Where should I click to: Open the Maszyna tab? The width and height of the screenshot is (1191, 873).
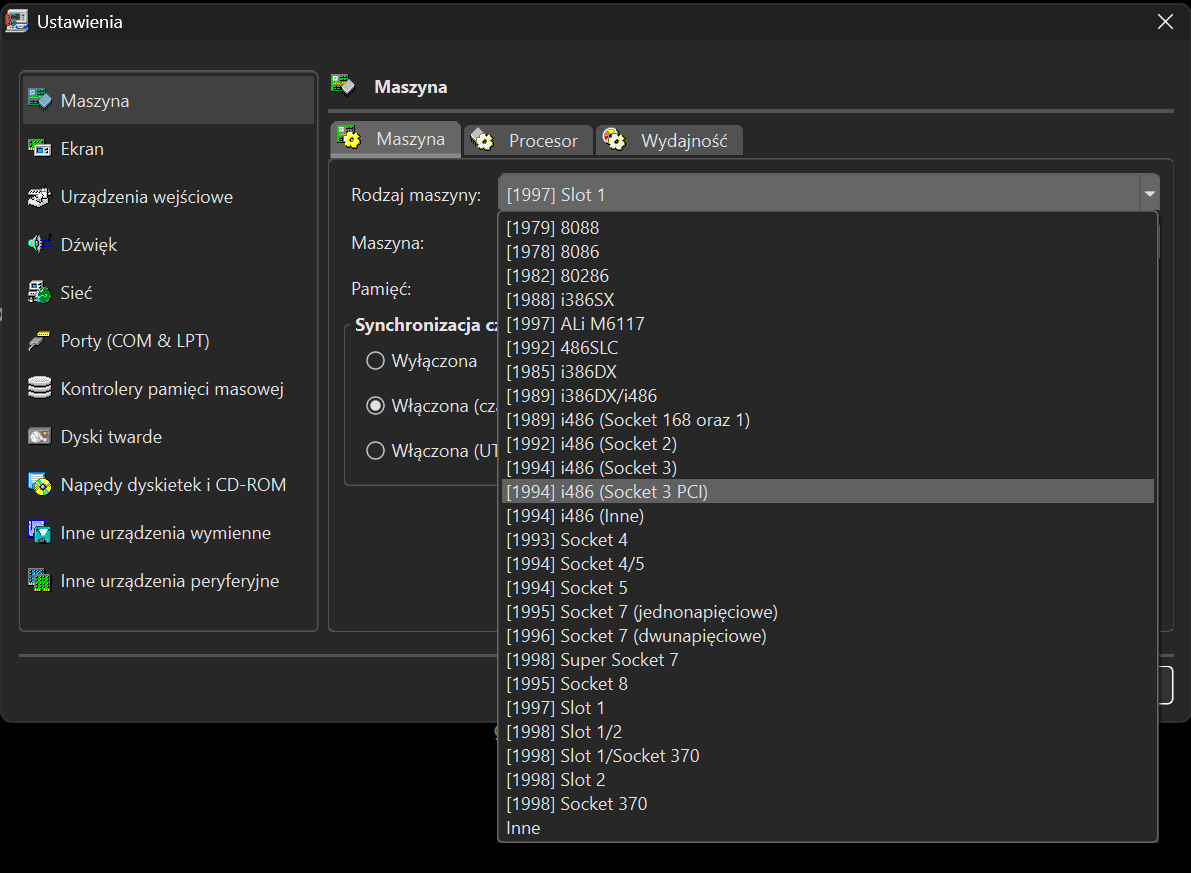click(x=396, y=139)
